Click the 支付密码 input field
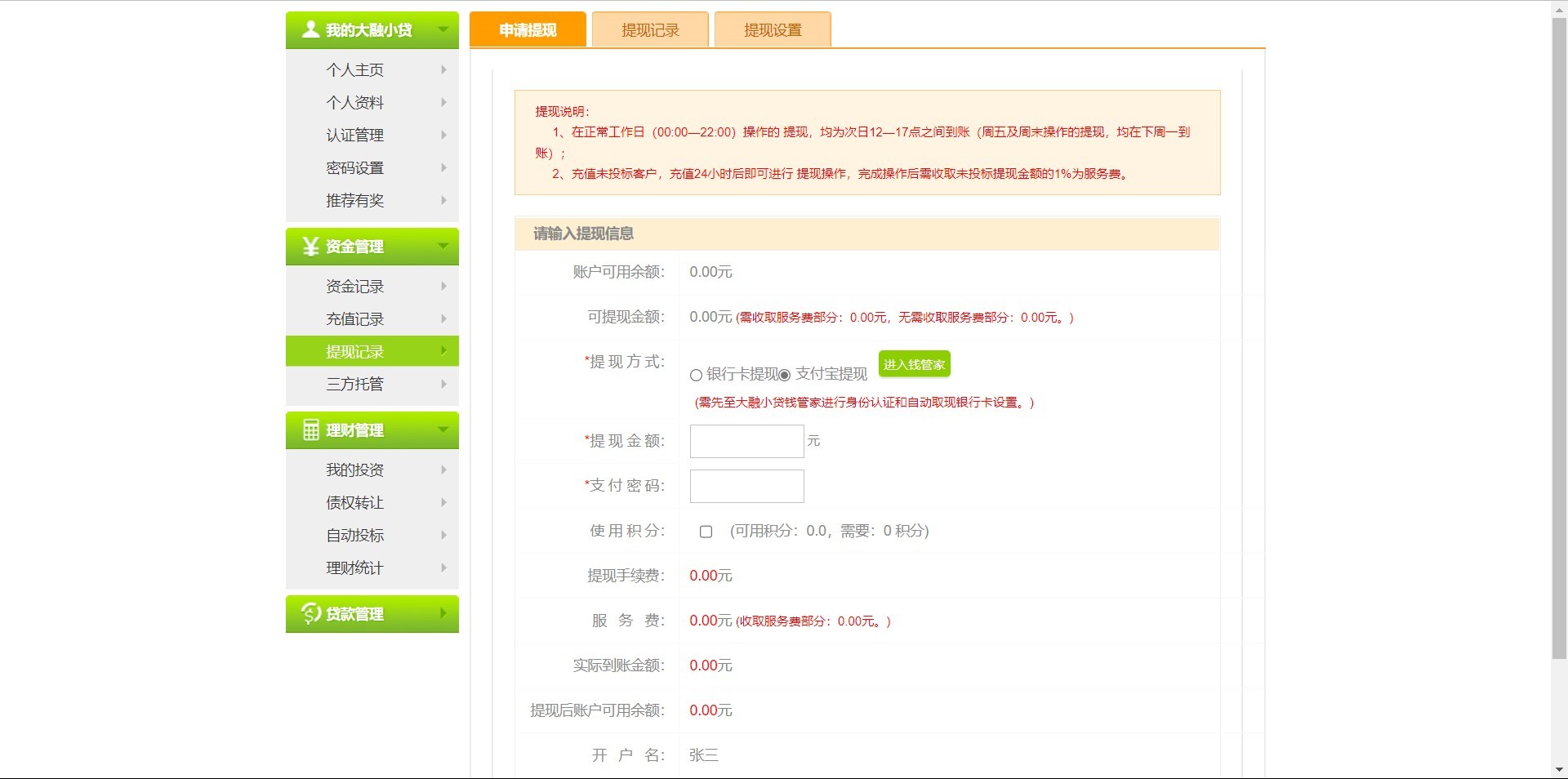1568x779 pixels. tap(746, 486)
